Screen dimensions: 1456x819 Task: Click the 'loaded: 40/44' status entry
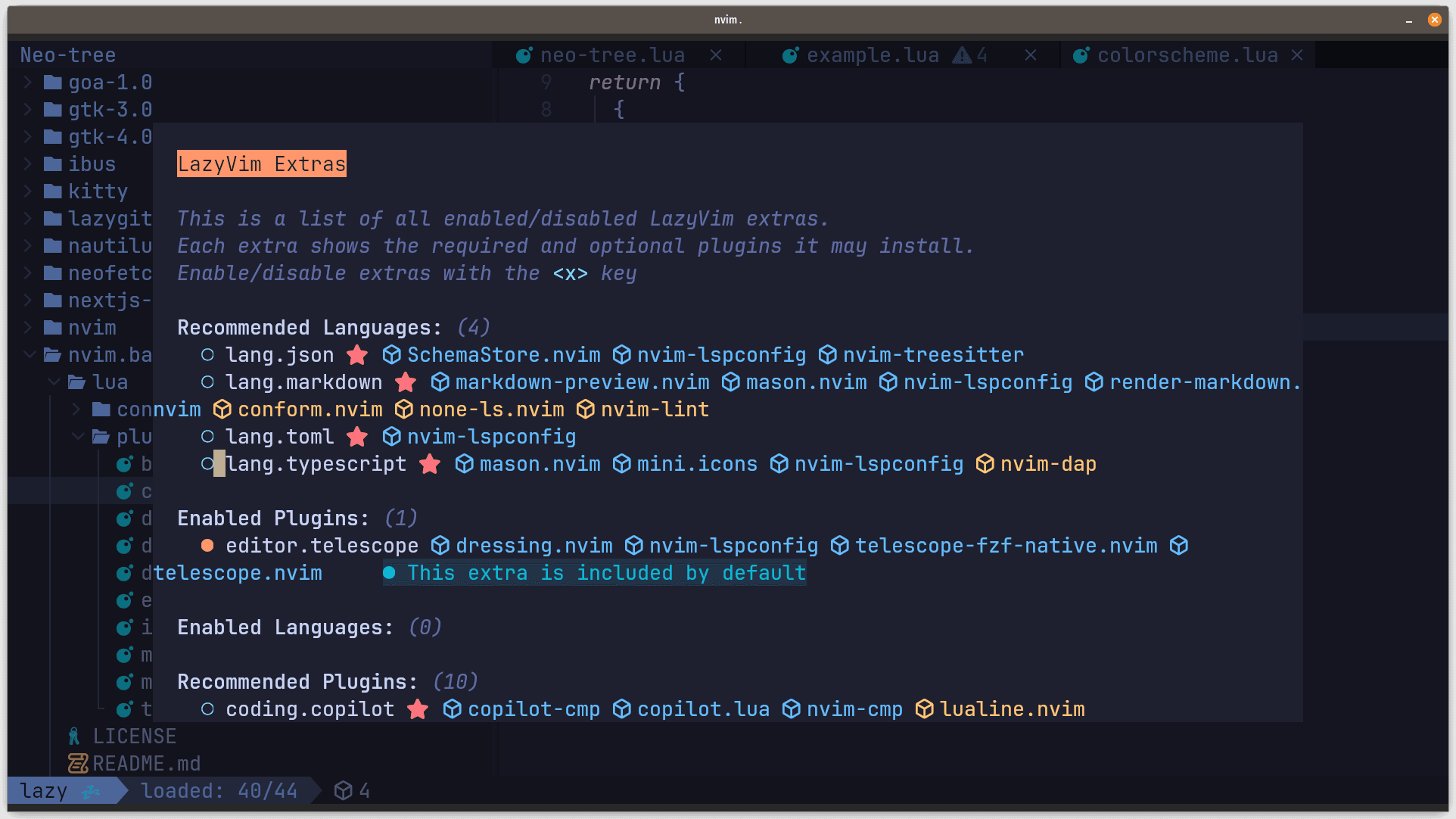(219, 791)
